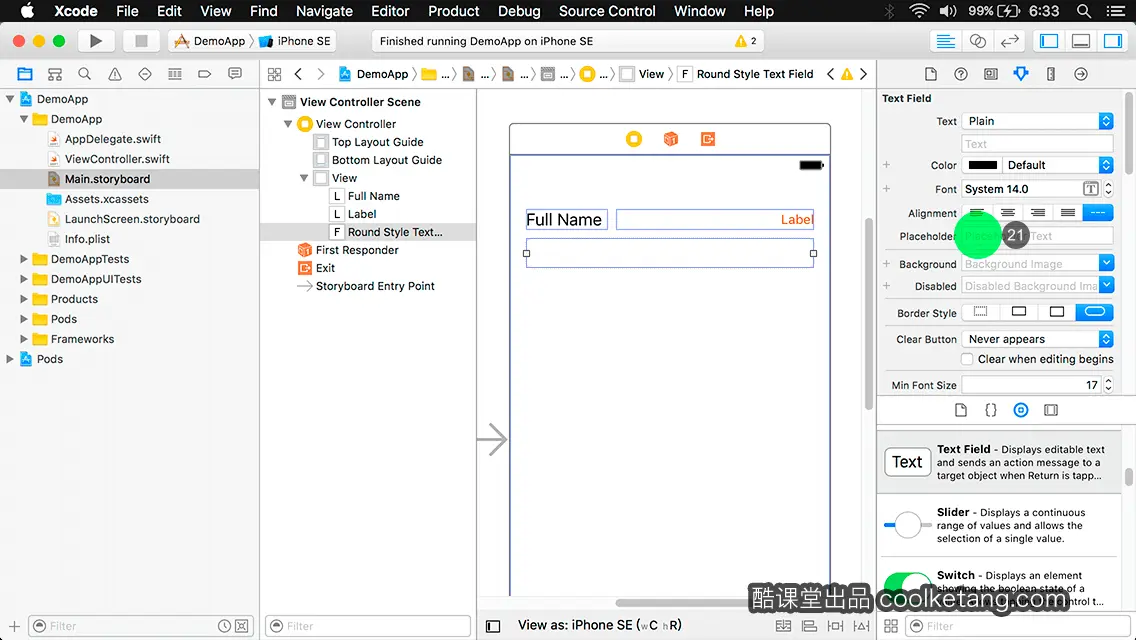Click the View Controller icon in scene dock
Screen dimensions: 1136x640
point(634,138)
